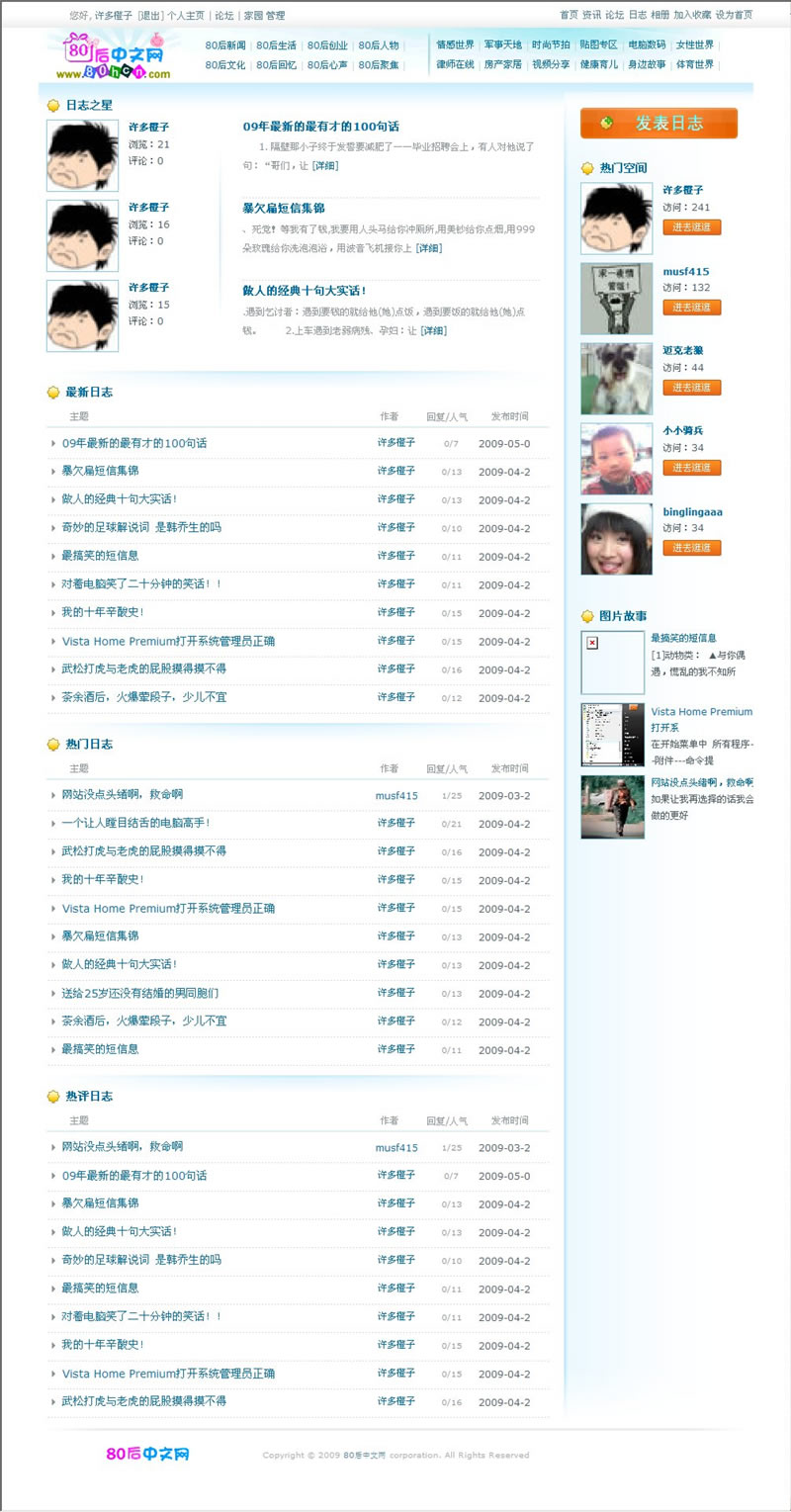
Task: Open the 80后心声 category
Action: coord(327,65)
